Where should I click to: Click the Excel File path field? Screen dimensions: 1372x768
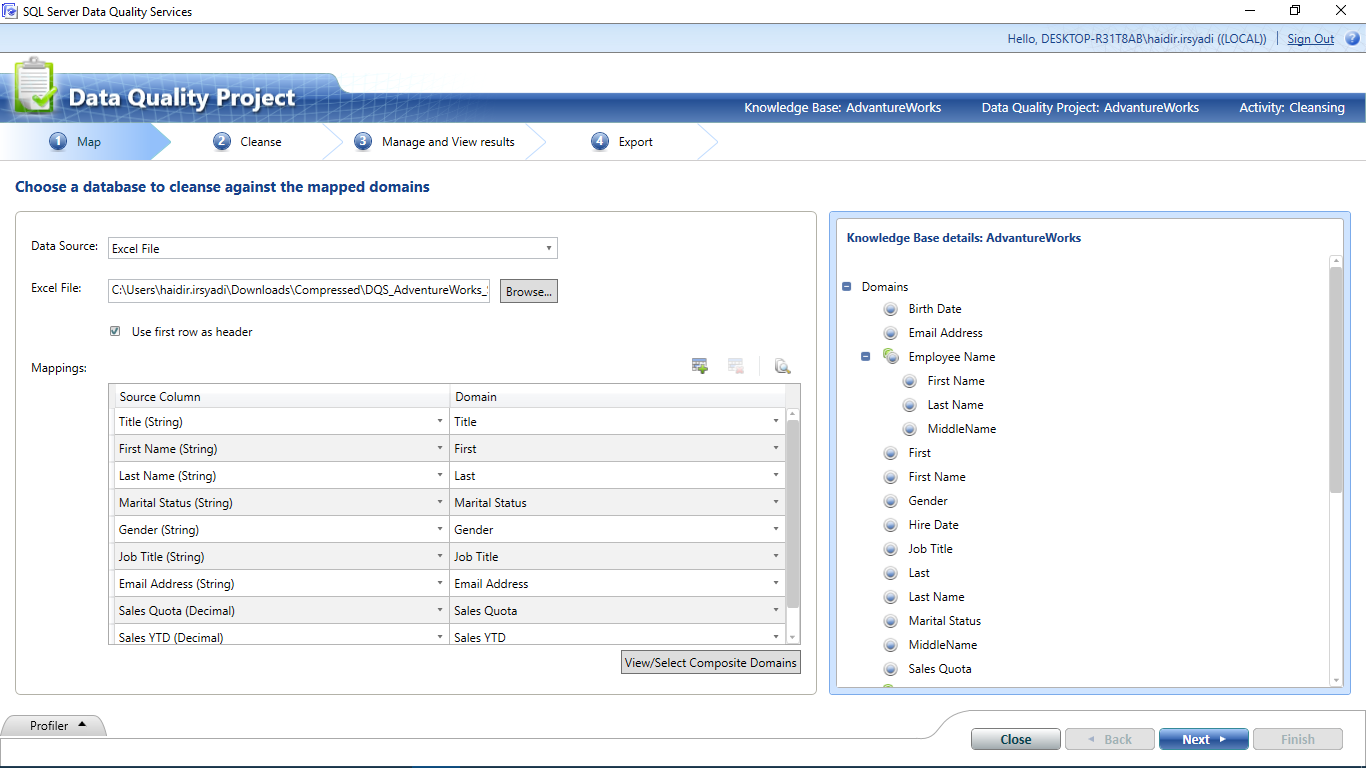coord(297,290)
